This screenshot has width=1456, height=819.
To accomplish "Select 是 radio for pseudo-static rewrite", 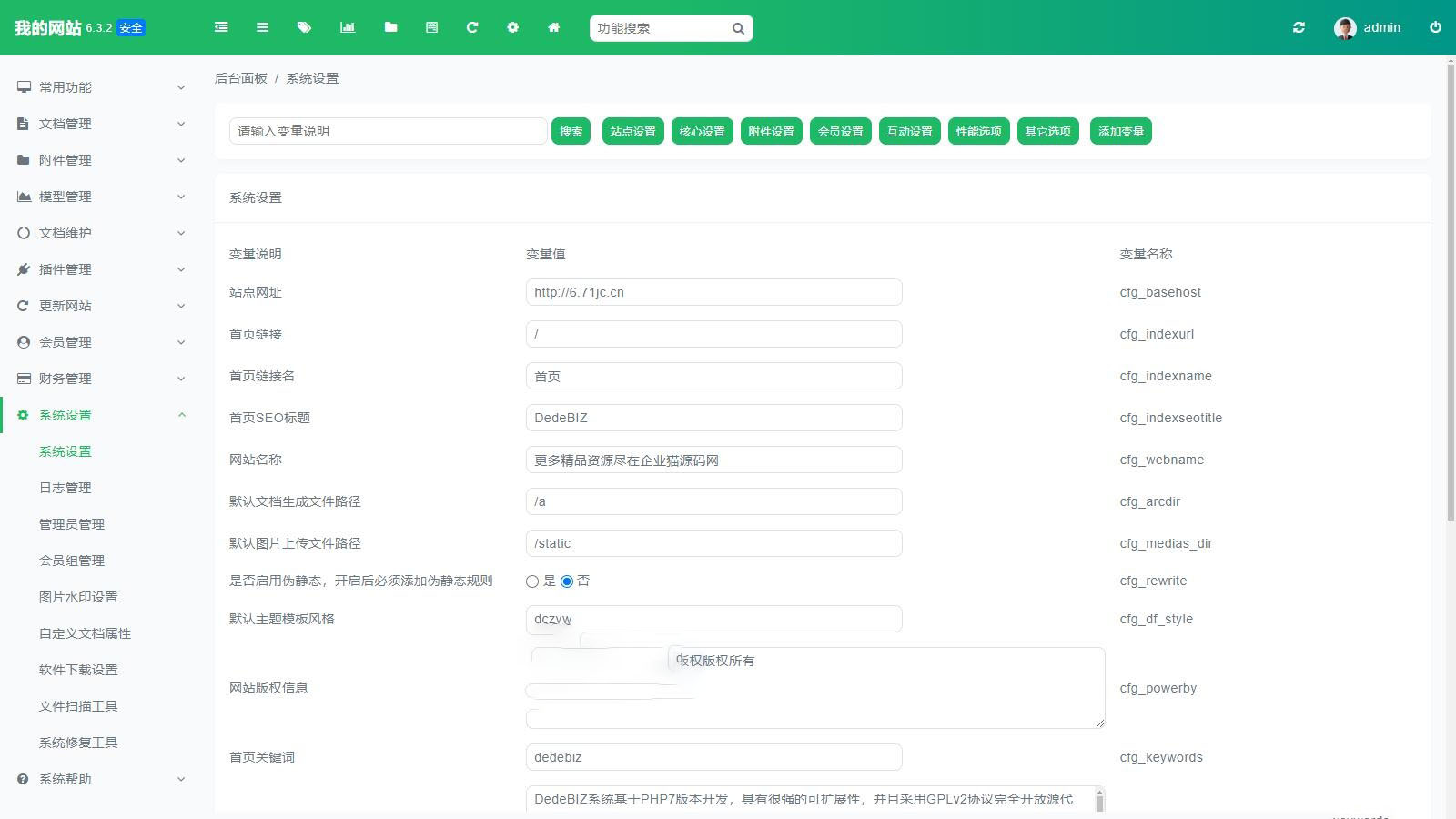I will [x=532, y=581].
